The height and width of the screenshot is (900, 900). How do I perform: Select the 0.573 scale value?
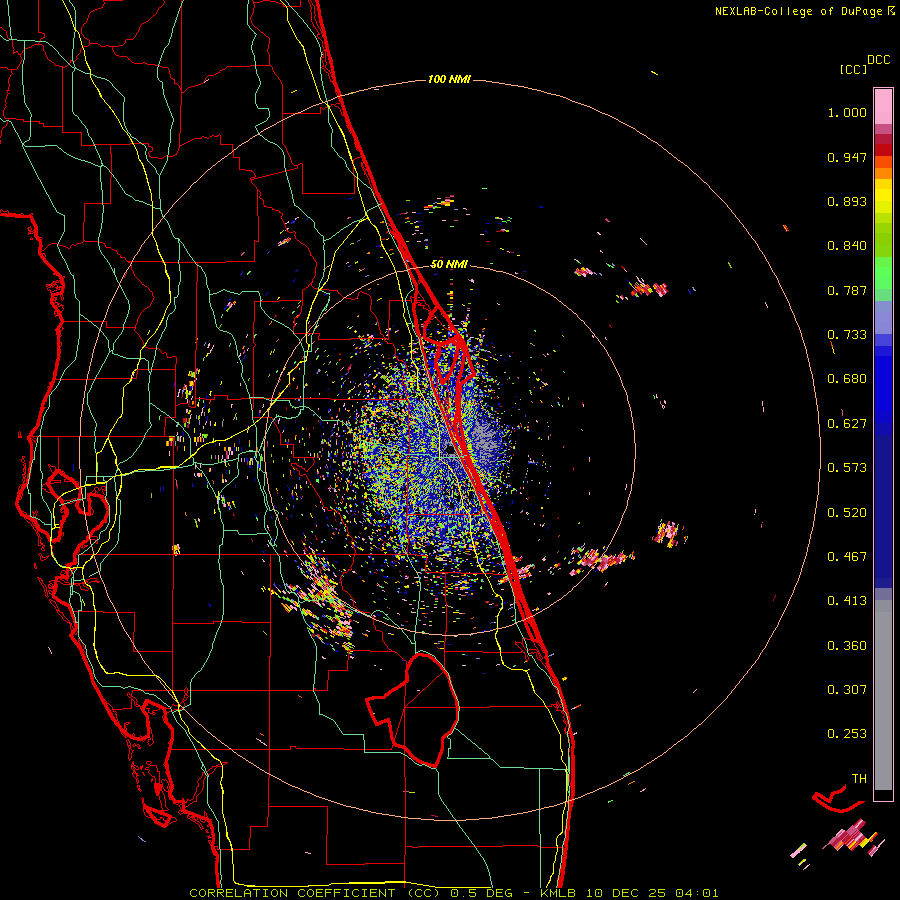[847, 468]
